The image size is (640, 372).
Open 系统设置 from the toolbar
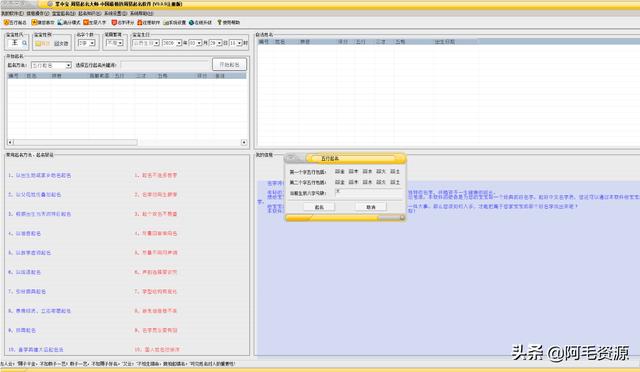(175, 22)
